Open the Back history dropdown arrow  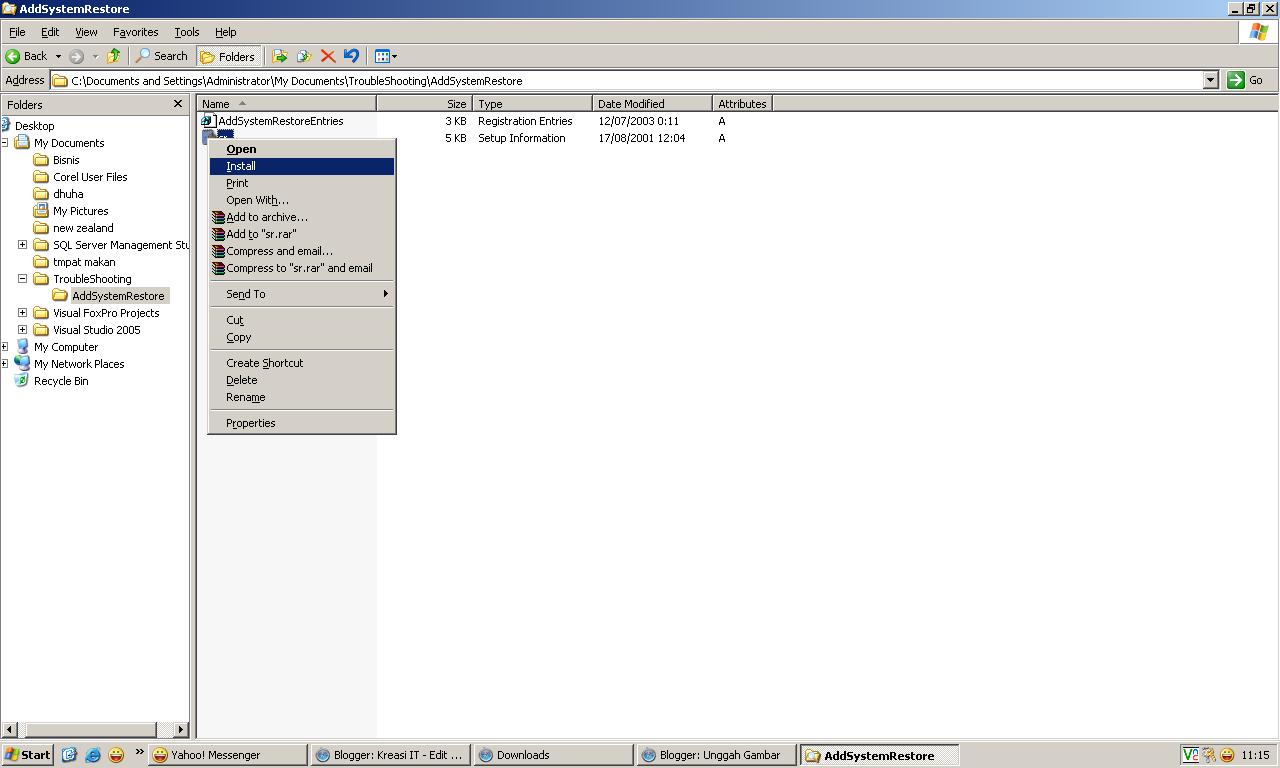[58, 56]
